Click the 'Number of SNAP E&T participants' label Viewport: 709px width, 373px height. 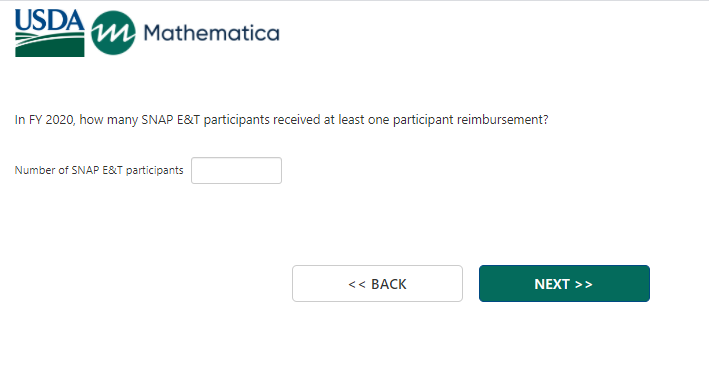(x=99, y=170)
